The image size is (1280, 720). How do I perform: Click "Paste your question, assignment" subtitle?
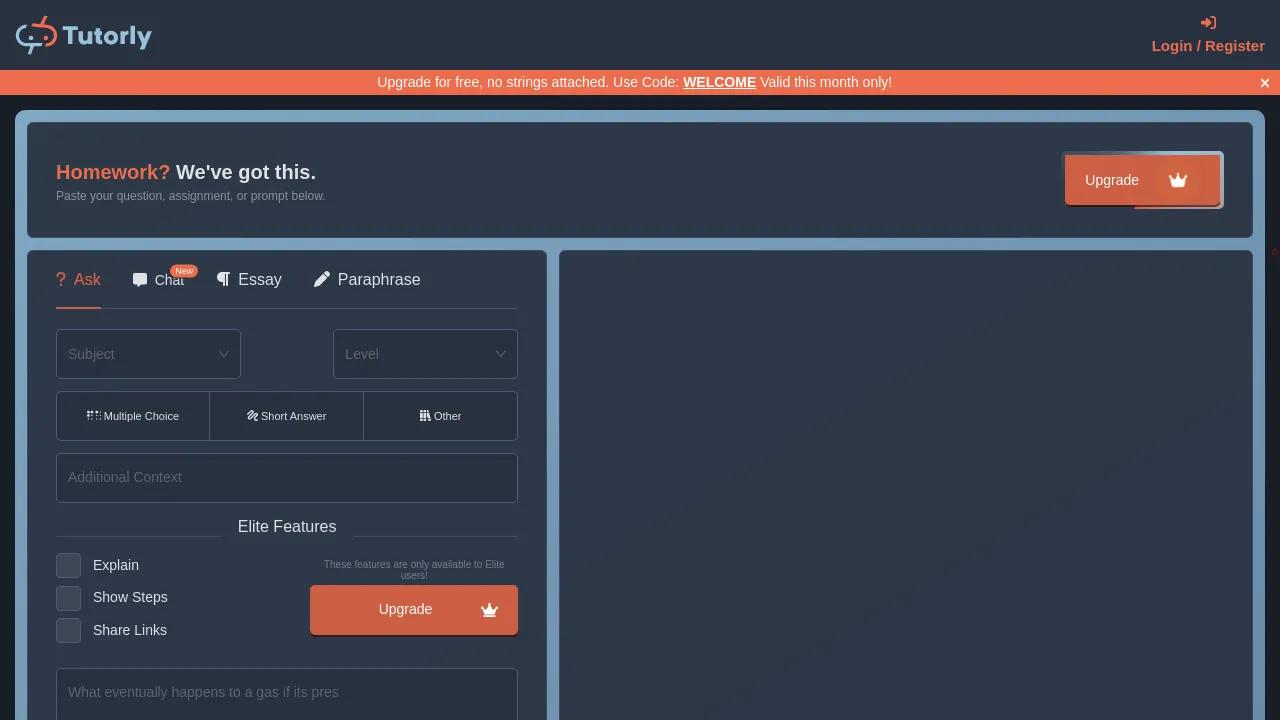pyautogui.click(x=191, y=196)
